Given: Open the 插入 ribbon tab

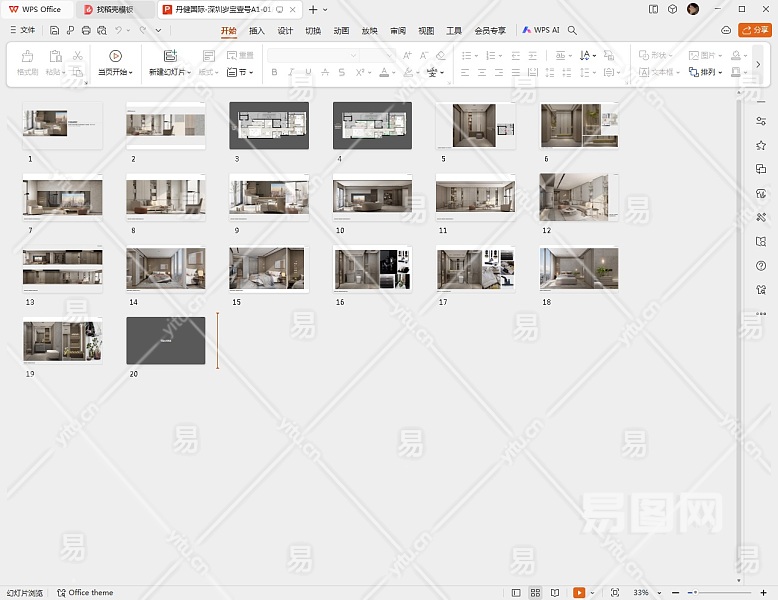Looking at the screenshot, I should click(257, 31).
